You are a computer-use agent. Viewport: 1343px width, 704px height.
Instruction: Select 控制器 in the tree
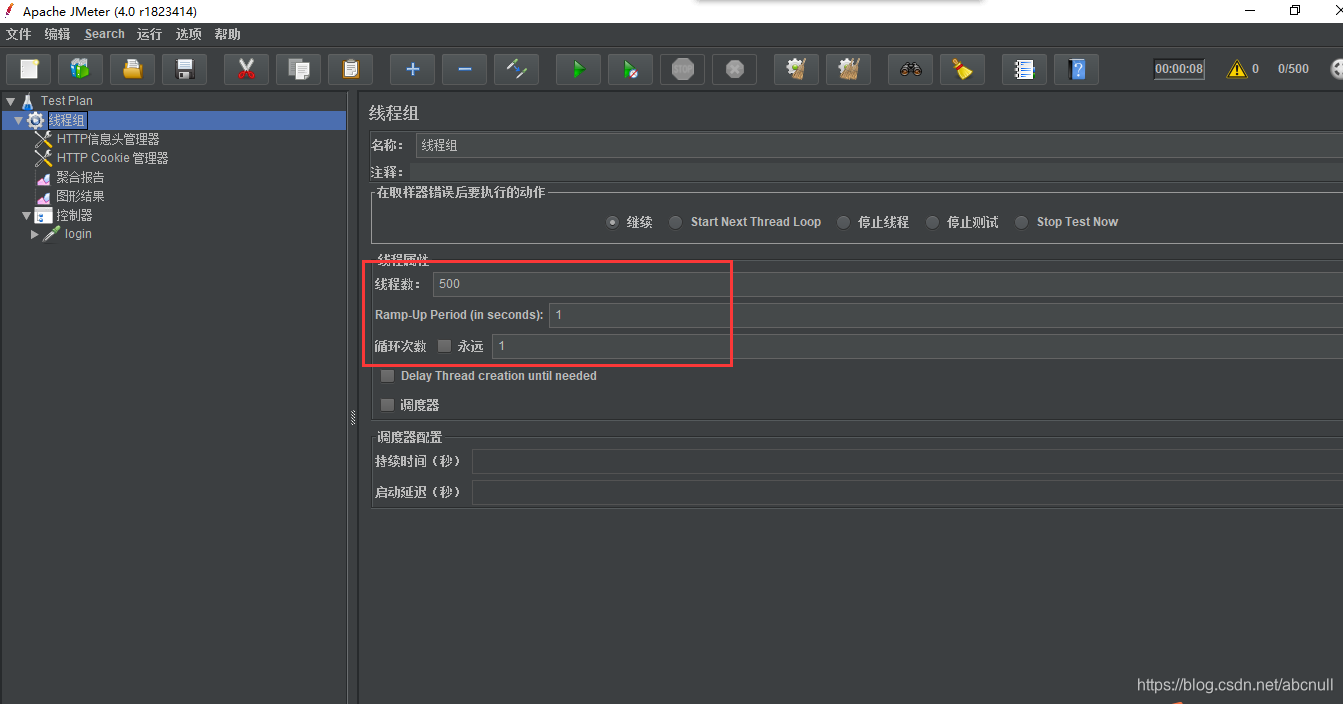click(74, 215)
